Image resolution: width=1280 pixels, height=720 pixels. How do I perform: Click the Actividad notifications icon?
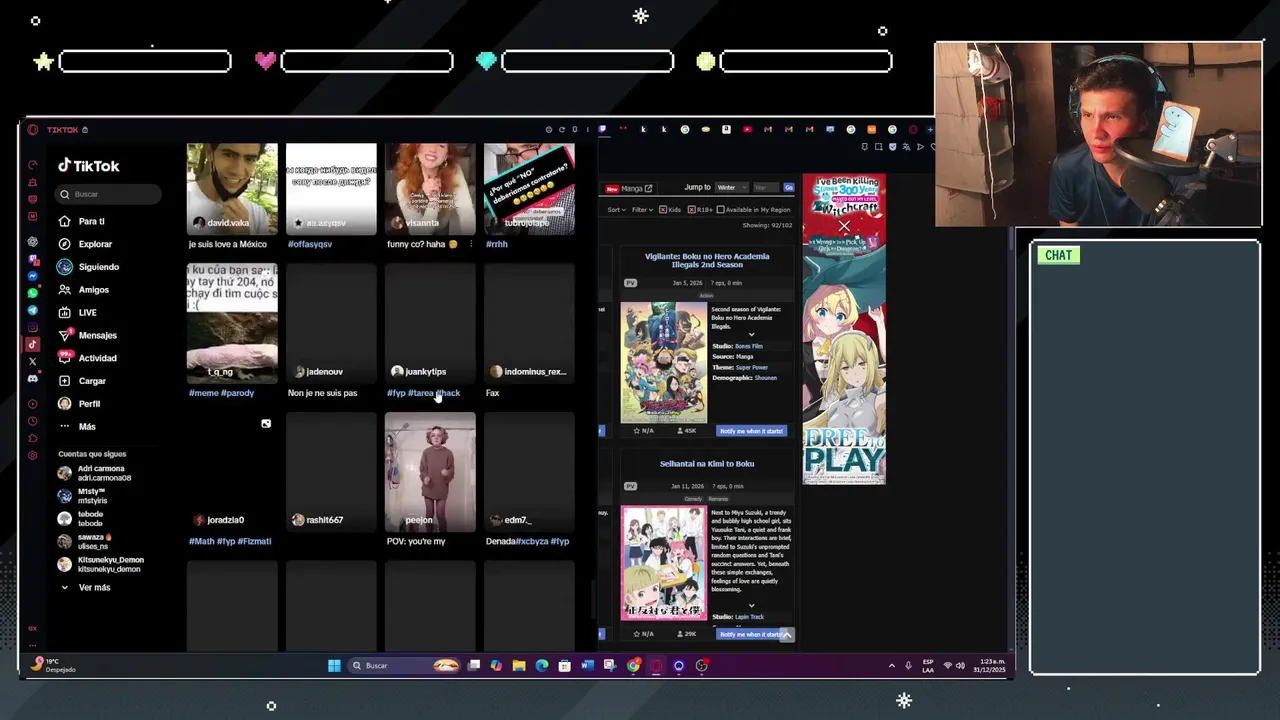tap(65, 357)
